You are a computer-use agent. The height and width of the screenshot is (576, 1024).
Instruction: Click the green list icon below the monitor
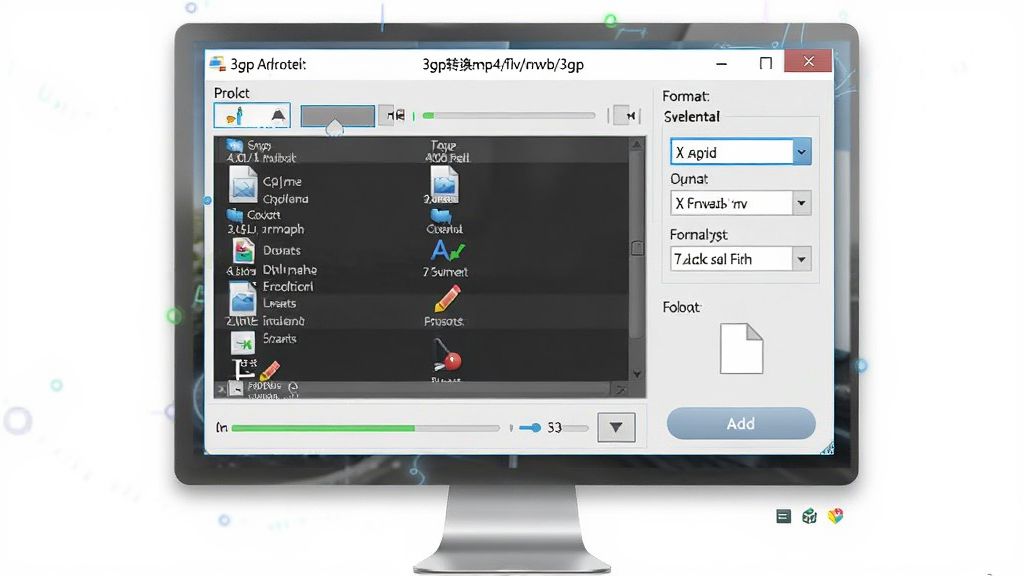point(784,517)
